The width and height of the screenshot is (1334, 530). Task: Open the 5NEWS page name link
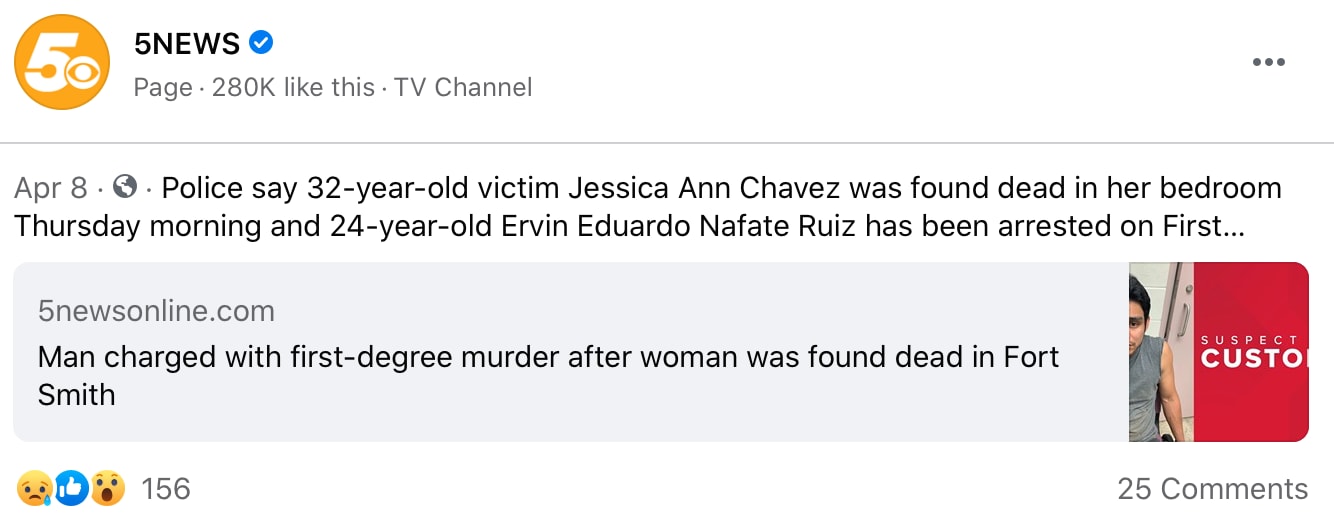coord(187,44)
